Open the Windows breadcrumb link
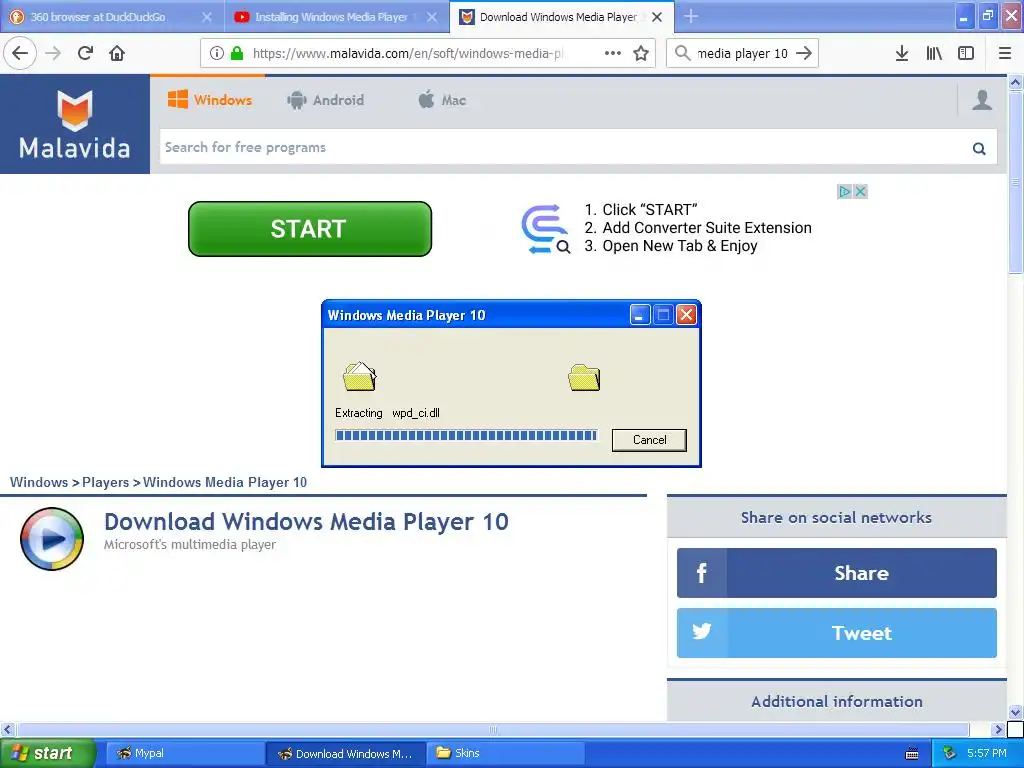1024x768 pixels. point(39,482)
